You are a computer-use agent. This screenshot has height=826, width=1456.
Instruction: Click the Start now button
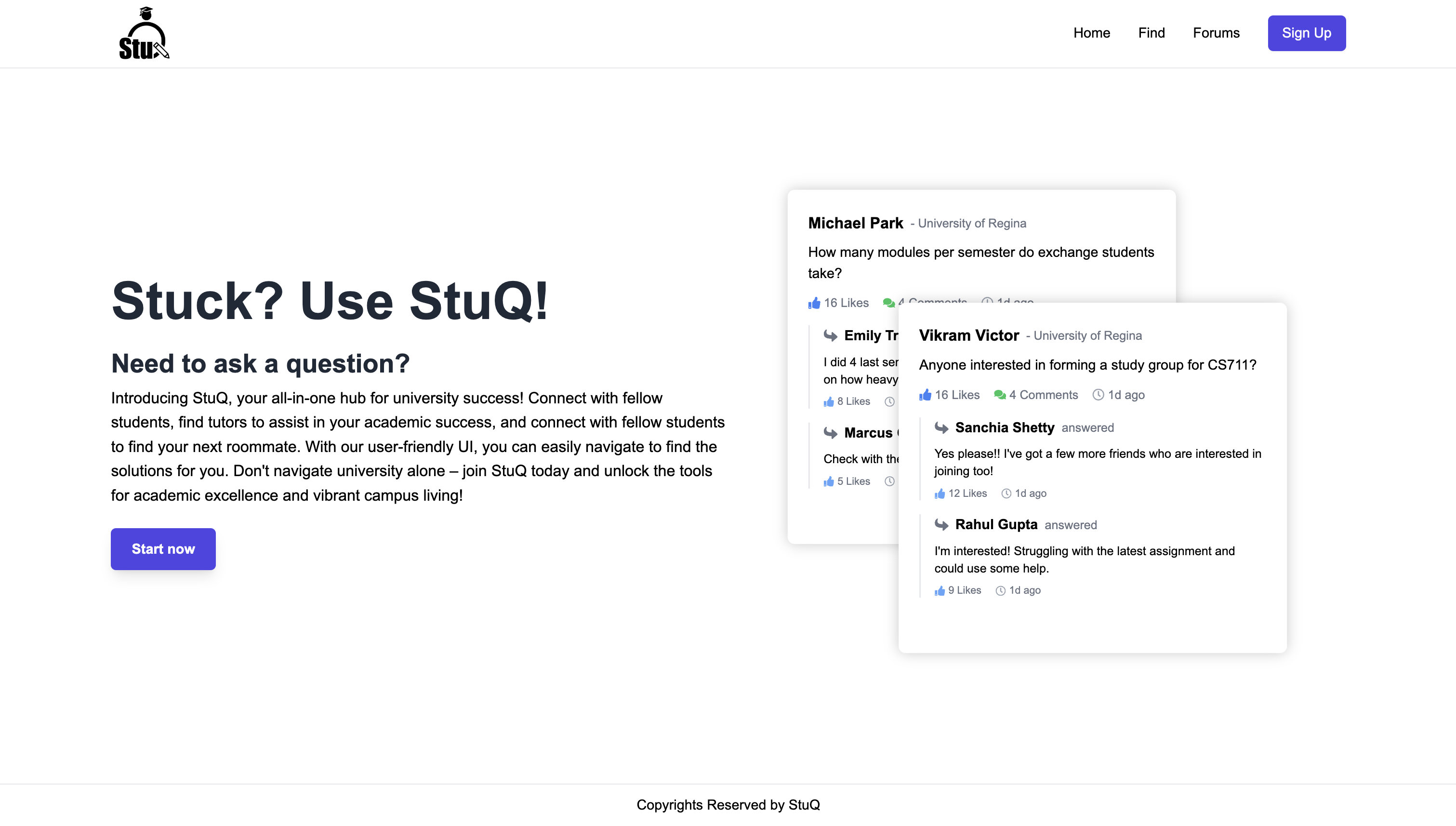click(x=163, y=548)
